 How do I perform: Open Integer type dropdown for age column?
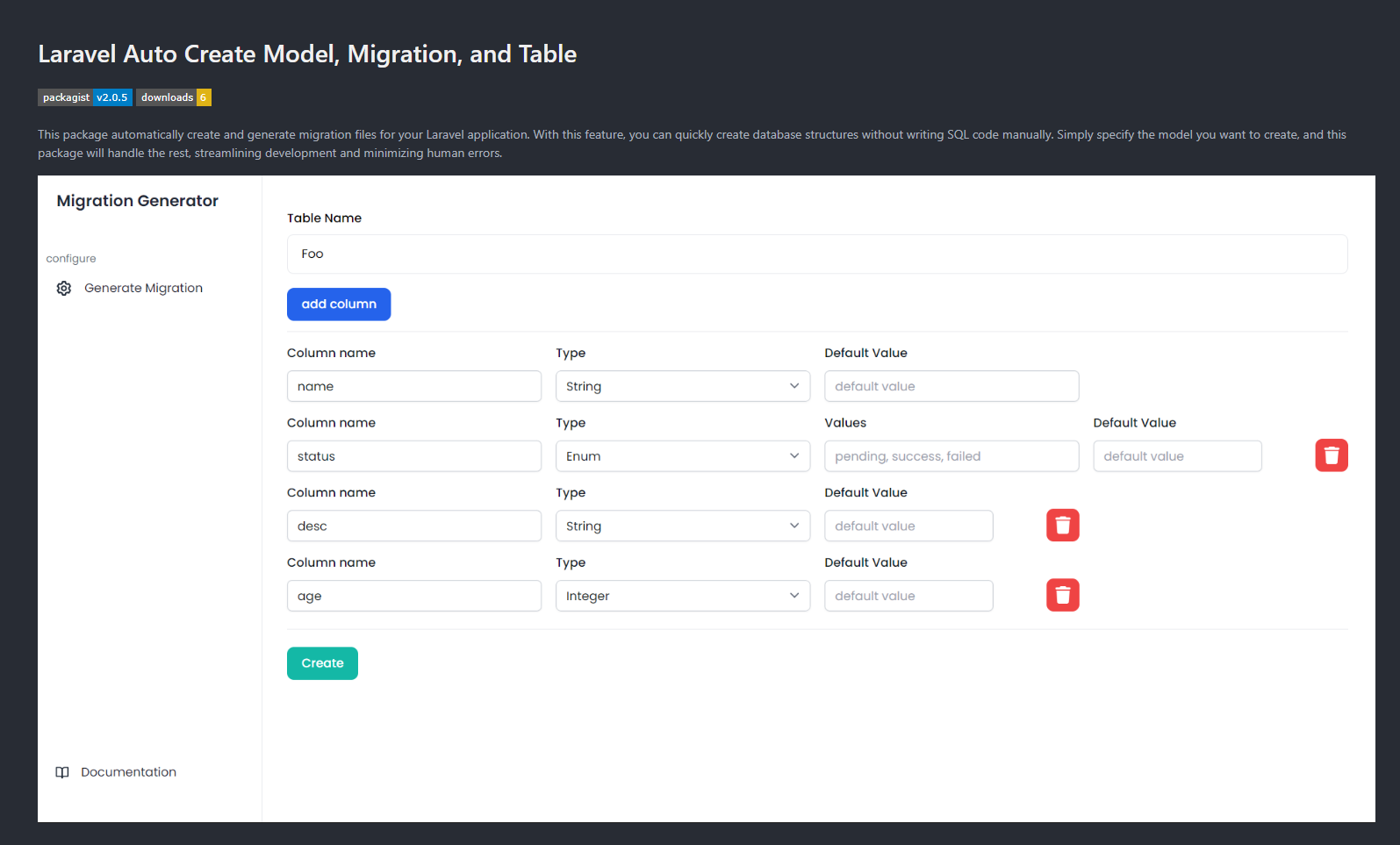pyautogui.click(x=683, y=596)
